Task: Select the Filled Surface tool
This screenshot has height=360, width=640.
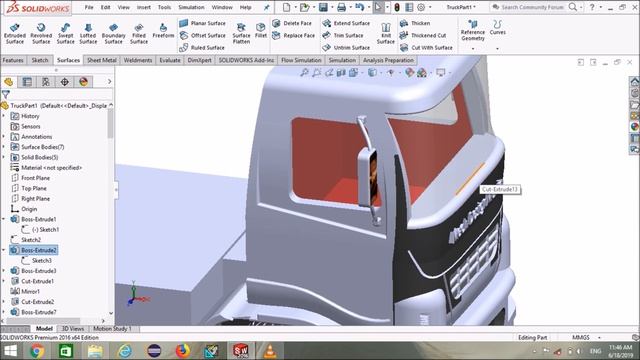Action: 139,33
